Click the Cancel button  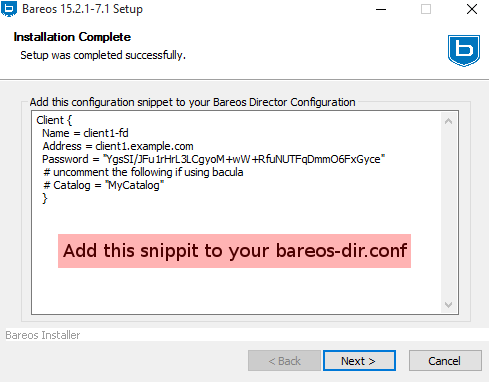click(x=445, y=361)
